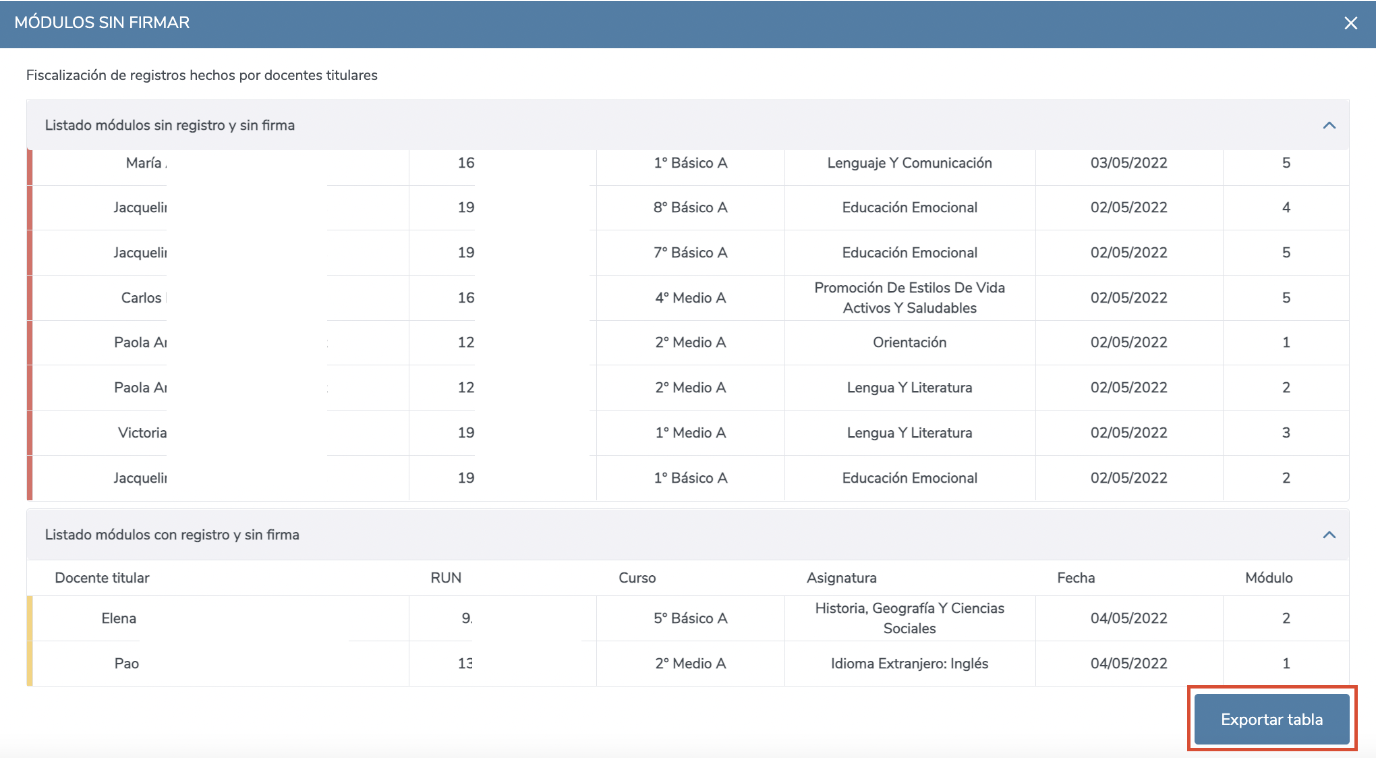Select 'Historia, Geografía Y Ciencias Sociales' cell
The width and height of the screenshot is (1378, 762).
[910, 618]
